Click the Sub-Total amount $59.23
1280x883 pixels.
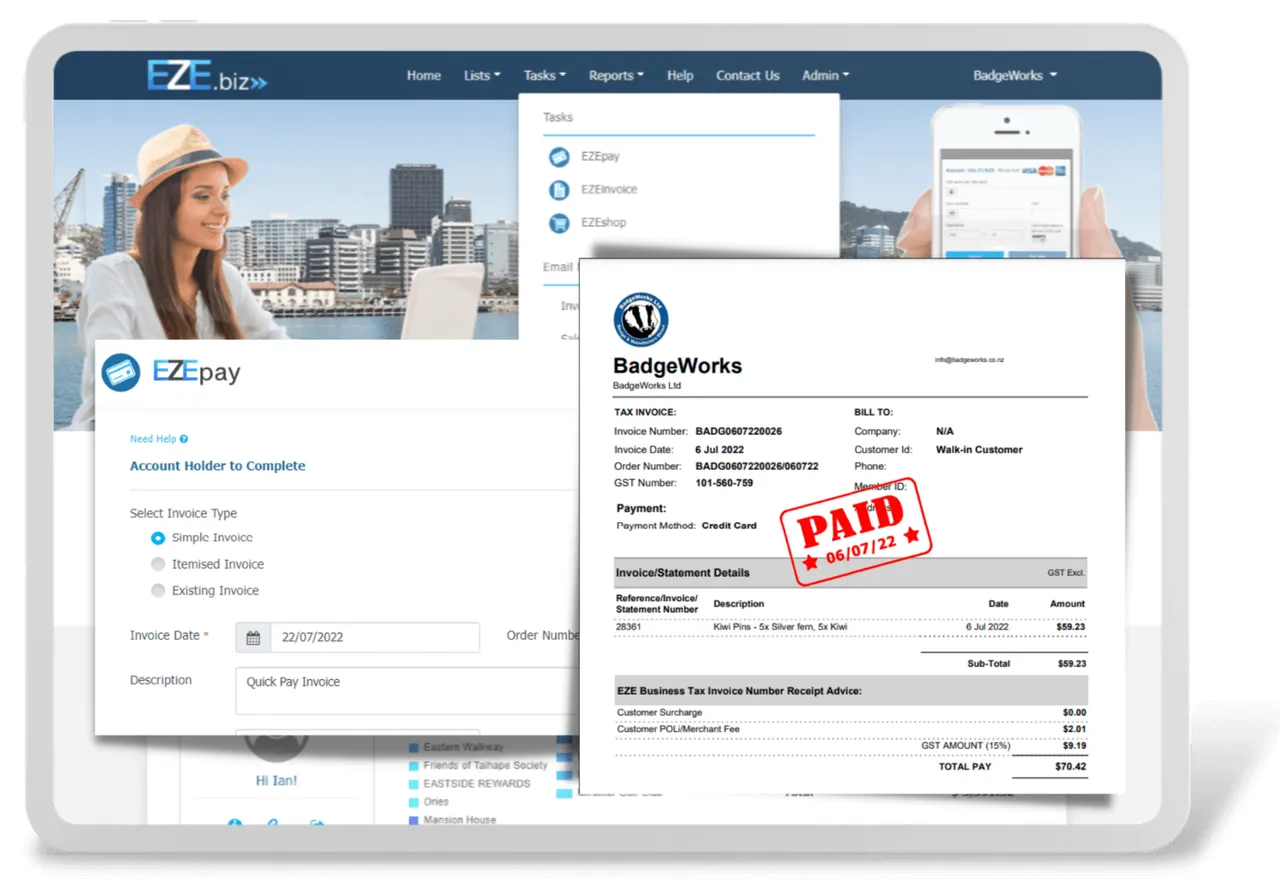[1071, 664]
